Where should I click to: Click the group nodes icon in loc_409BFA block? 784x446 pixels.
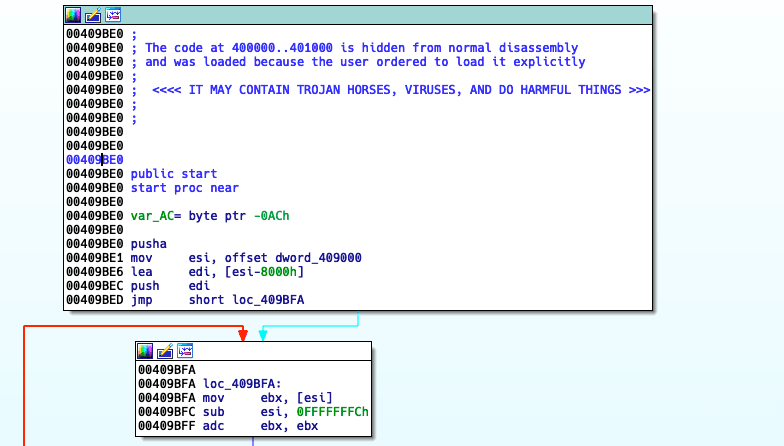185,351
